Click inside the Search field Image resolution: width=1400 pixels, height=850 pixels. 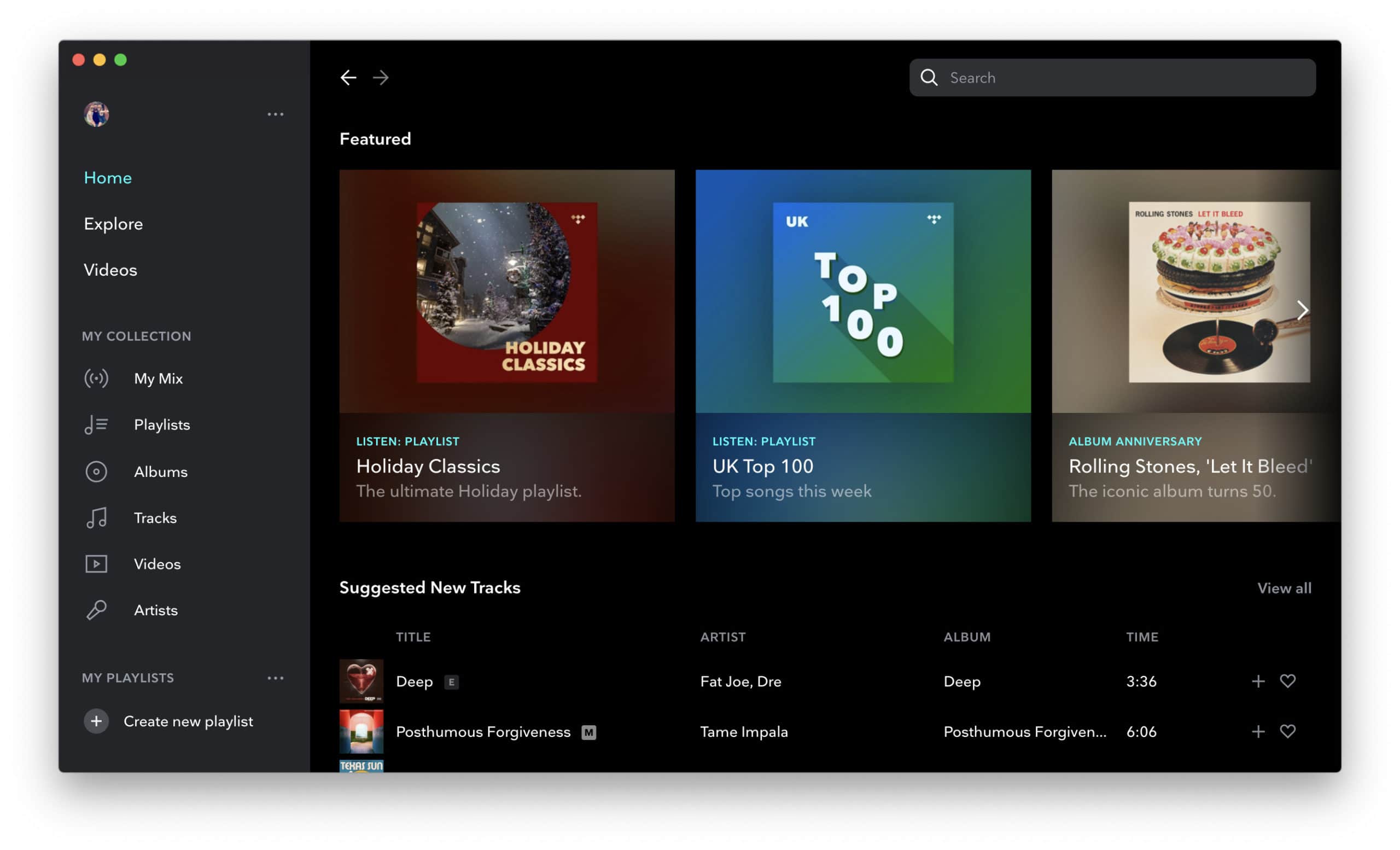[x=1080, y=77]
